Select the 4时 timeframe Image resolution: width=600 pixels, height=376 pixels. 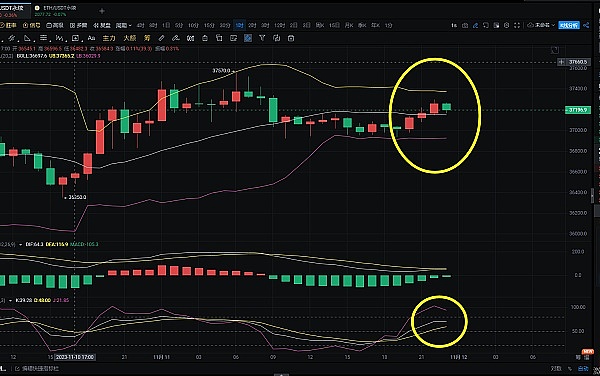[140, 25]
